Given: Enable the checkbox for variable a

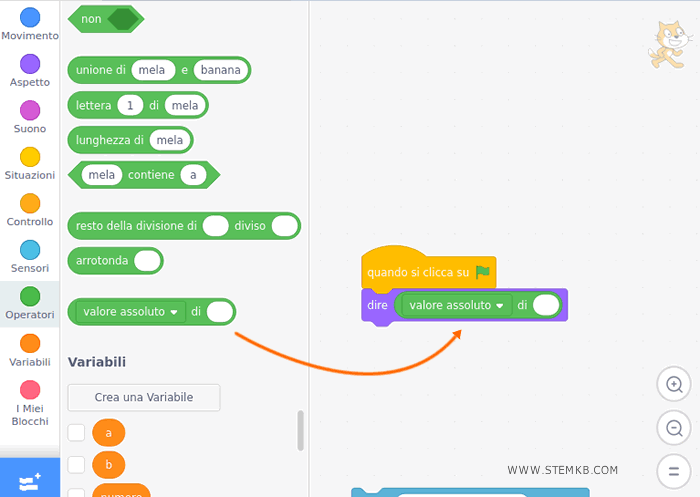Looking at the screenshot, I should [x=76, y=432].
